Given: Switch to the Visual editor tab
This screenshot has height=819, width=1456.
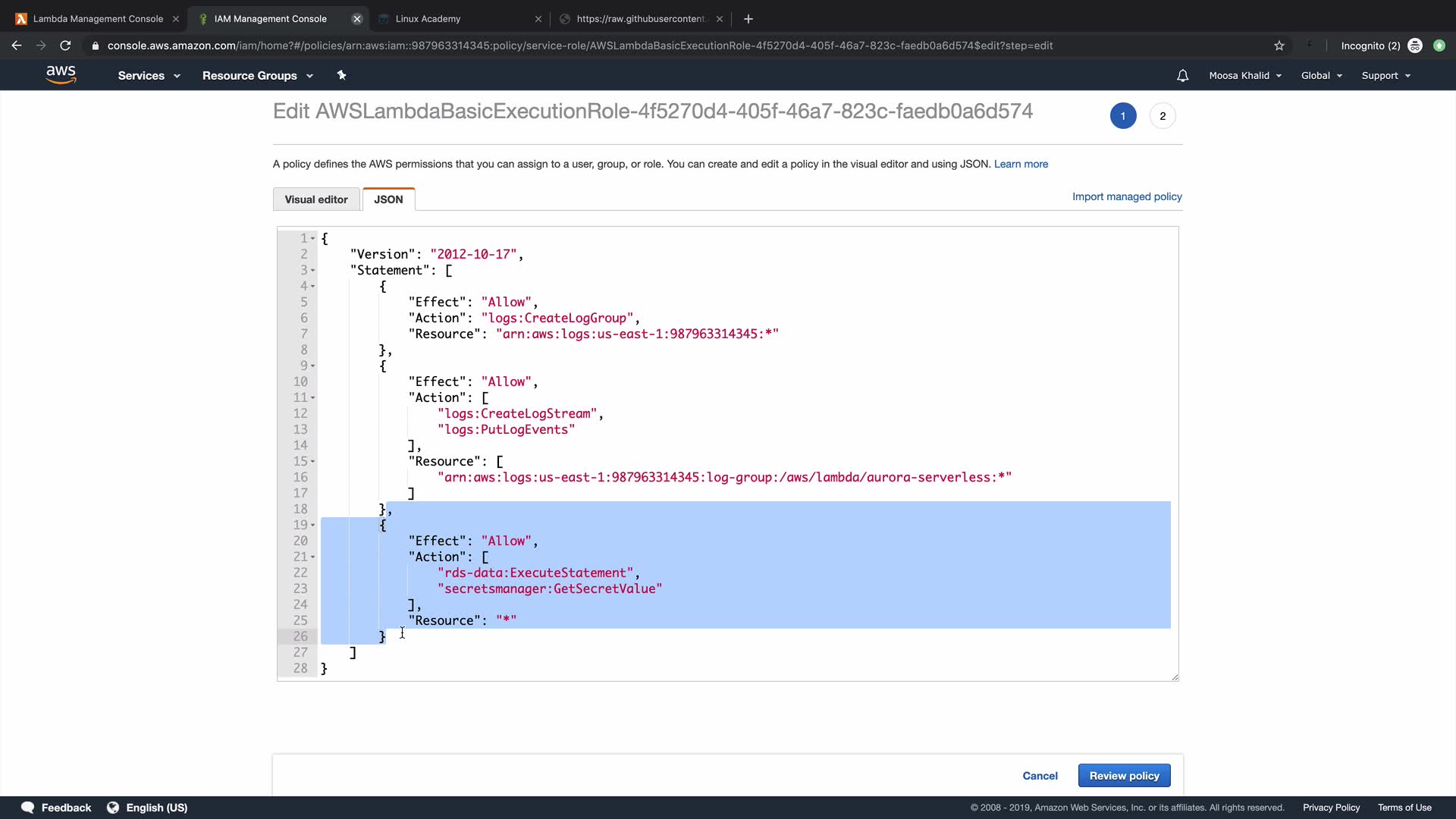Looking at the screenshot, I should (x=316, y=199).
